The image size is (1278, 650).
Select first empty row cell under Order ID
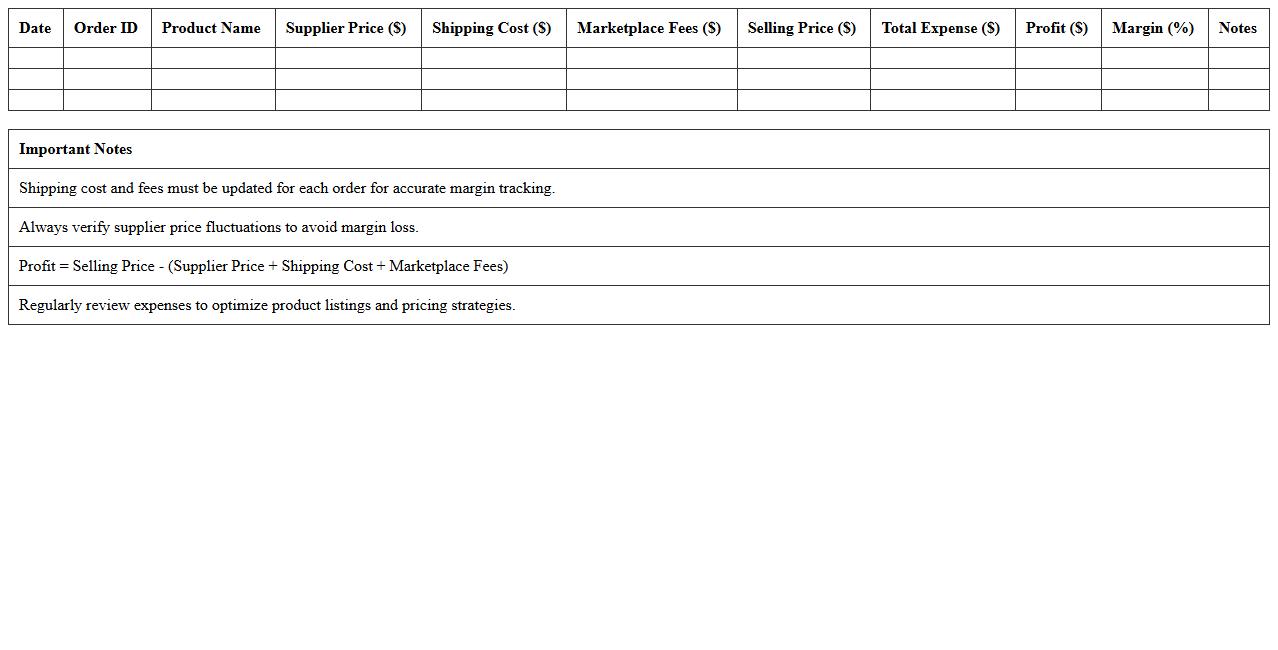coord(107,58)
